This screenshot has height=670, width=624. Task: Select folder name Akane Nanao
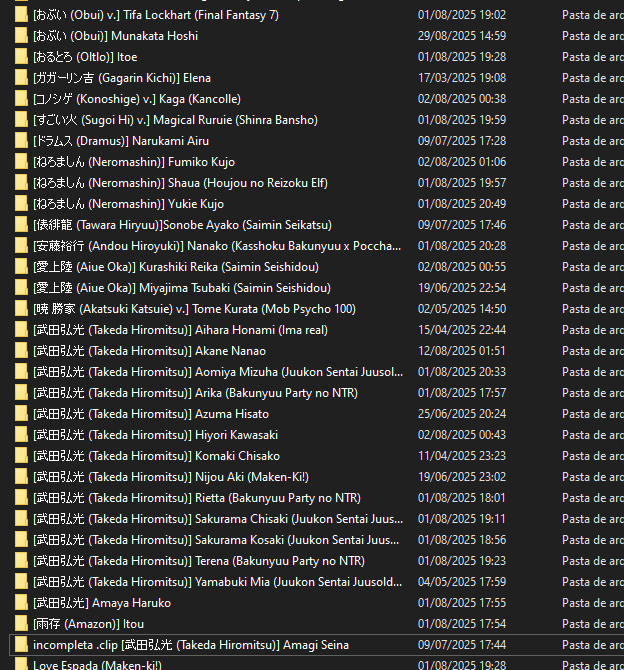150,351
